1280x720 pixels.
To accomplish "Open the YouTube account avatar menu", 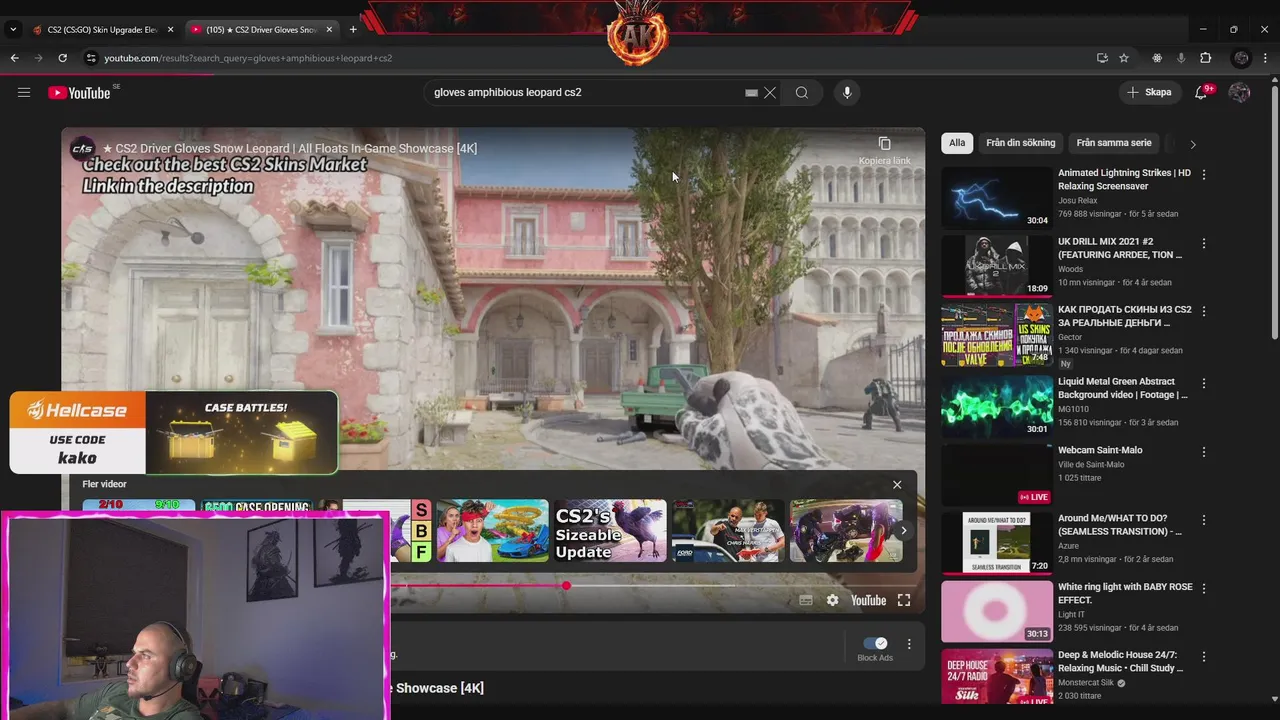I will point(1239,93).
